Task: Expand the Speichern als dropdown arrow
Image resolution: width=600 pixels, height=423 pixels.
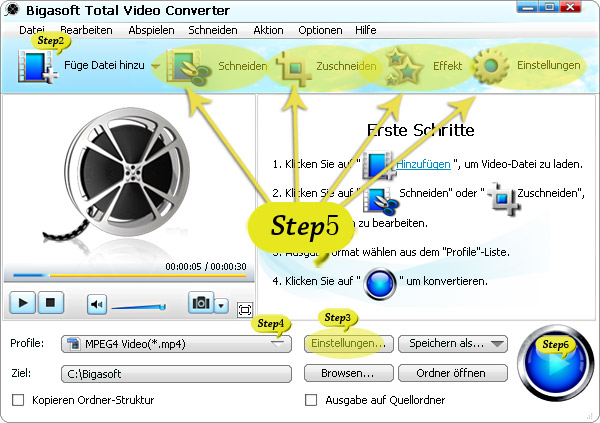Action: (x=497, y=344)
